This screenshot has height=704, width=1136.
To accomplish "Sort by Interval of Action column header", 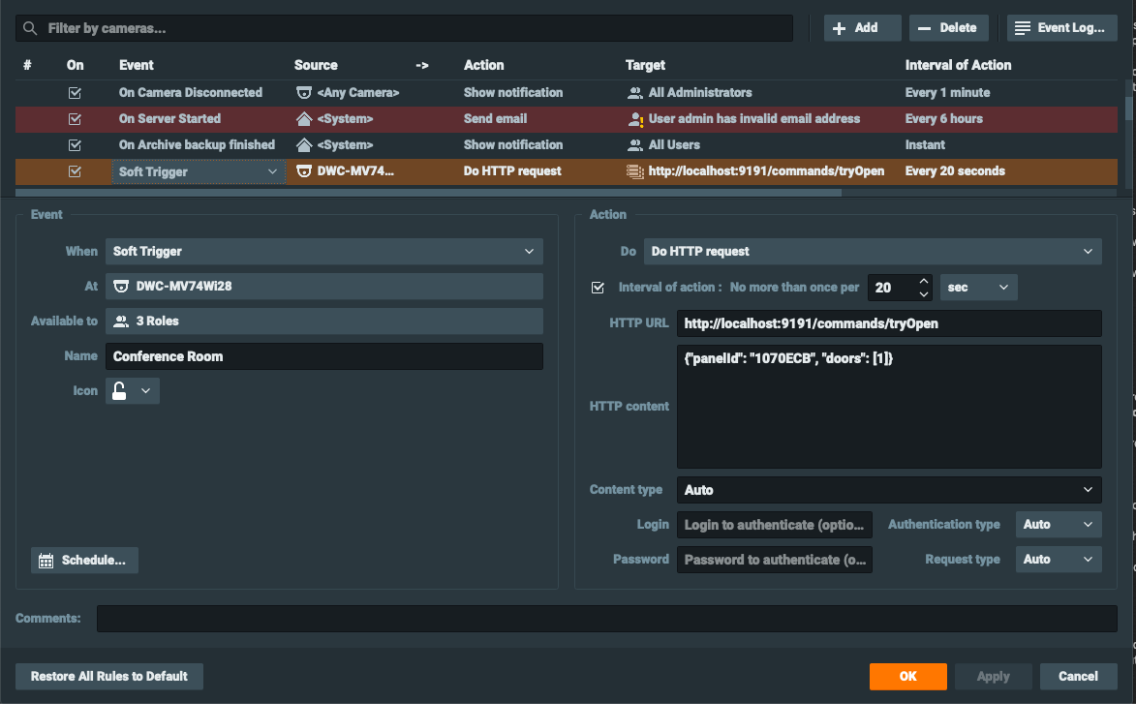I will [x=958, y=65].
